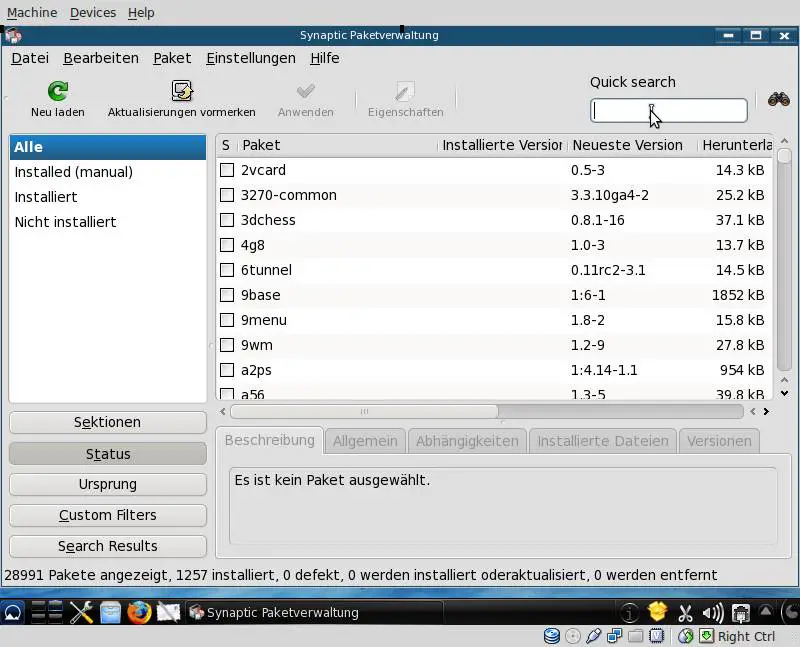Open the clipboard scissors tray icon

[685, 613]
